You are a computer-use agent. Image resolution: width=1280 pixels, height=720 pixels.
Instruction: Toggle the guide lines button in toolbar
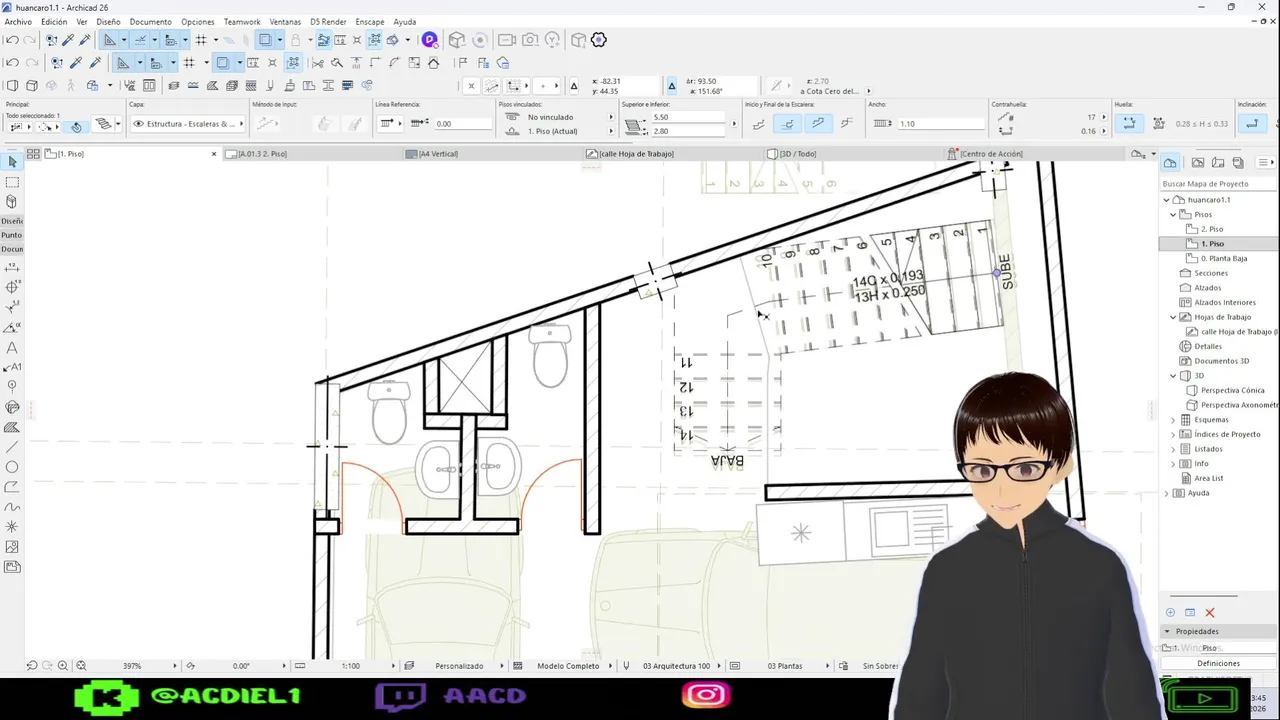click(140, 40)
